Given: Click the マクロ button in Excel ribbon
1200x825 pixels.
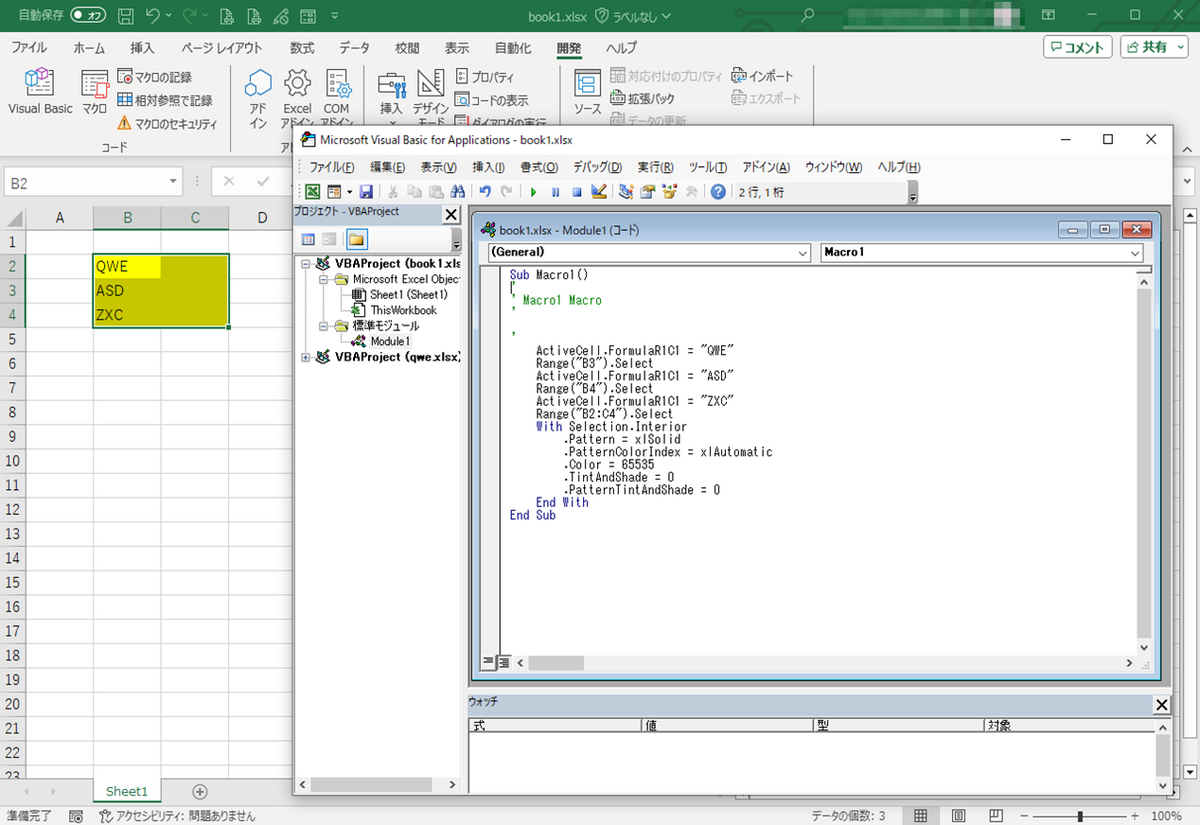Looking at the screenshot, I should tap(95, 92).
